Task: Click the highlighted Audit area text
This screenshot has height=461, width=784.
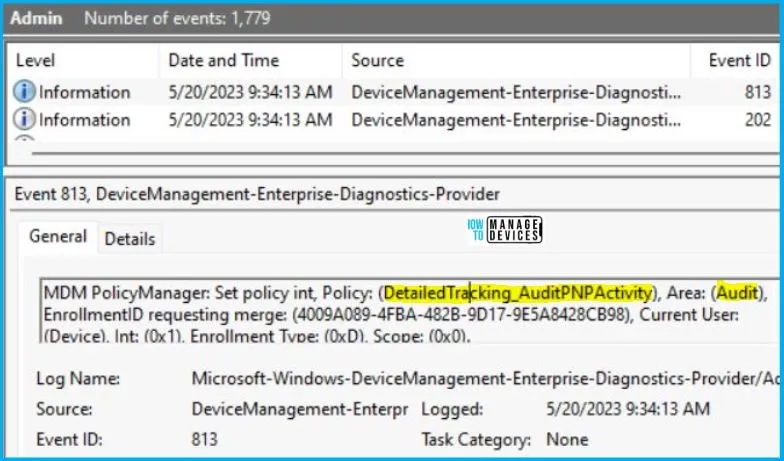Action: tap(738, 293)
